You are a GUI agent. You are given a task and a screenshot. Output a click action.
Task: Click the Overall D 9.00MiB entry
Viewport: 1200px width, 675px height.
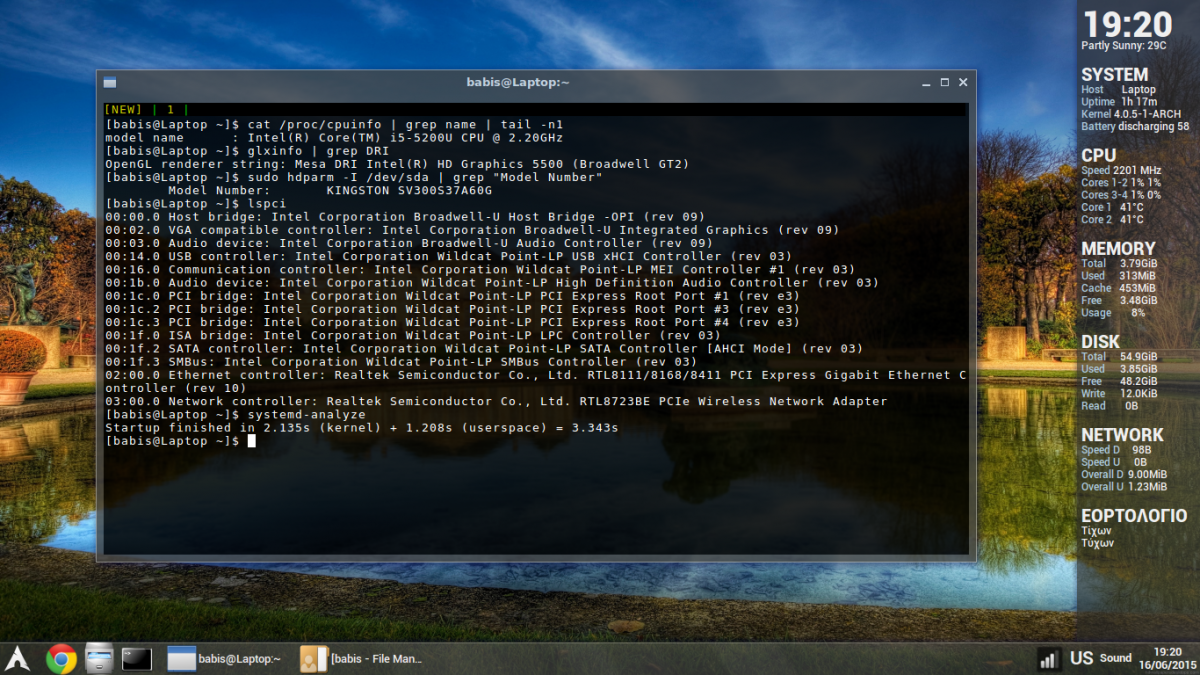[1124, 474]
